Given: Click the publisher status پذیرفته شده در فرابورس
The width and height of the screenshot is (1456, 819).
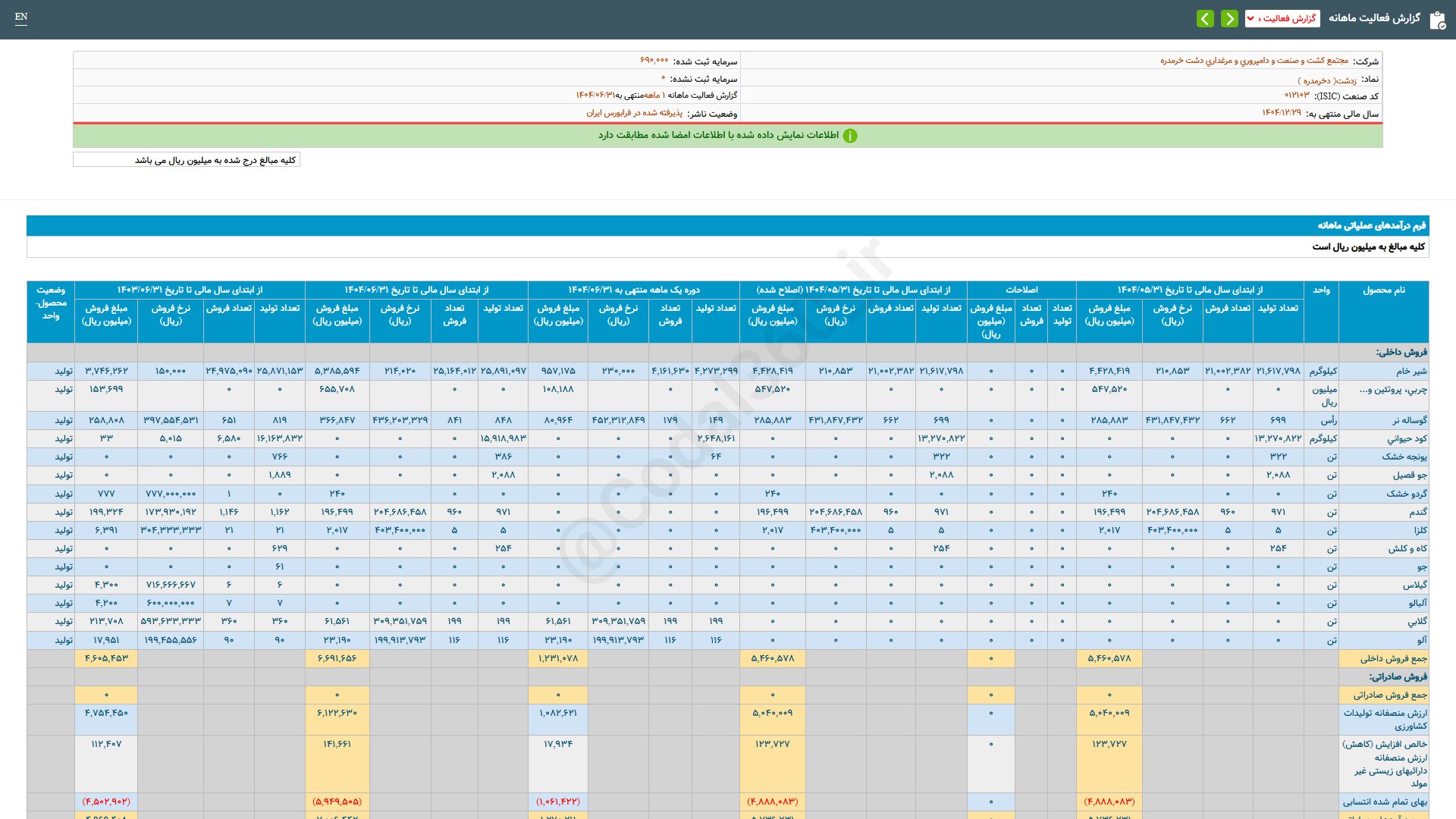Looking at the screenshot, I should point(634,113).
